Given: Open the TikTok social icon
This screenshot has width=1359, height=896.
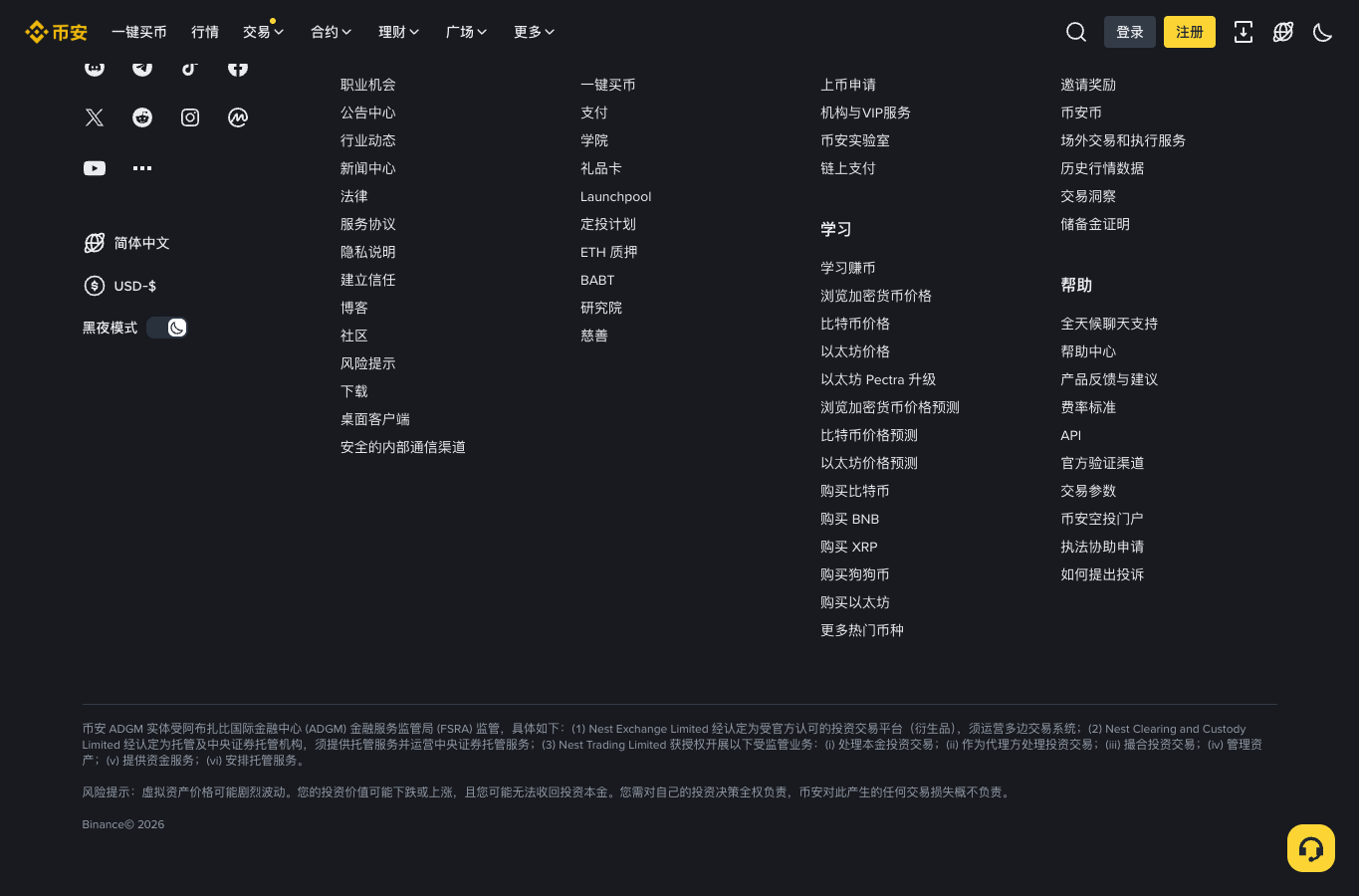Looking at the screenshot, I should point(190,68).
